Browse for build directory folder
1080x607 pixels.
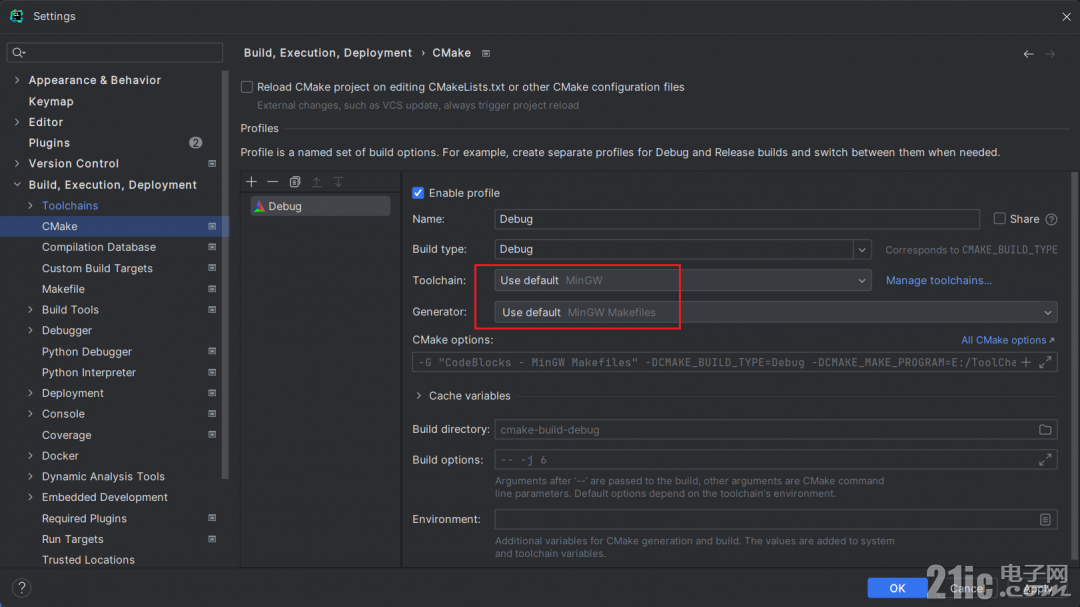point(1045,430)
